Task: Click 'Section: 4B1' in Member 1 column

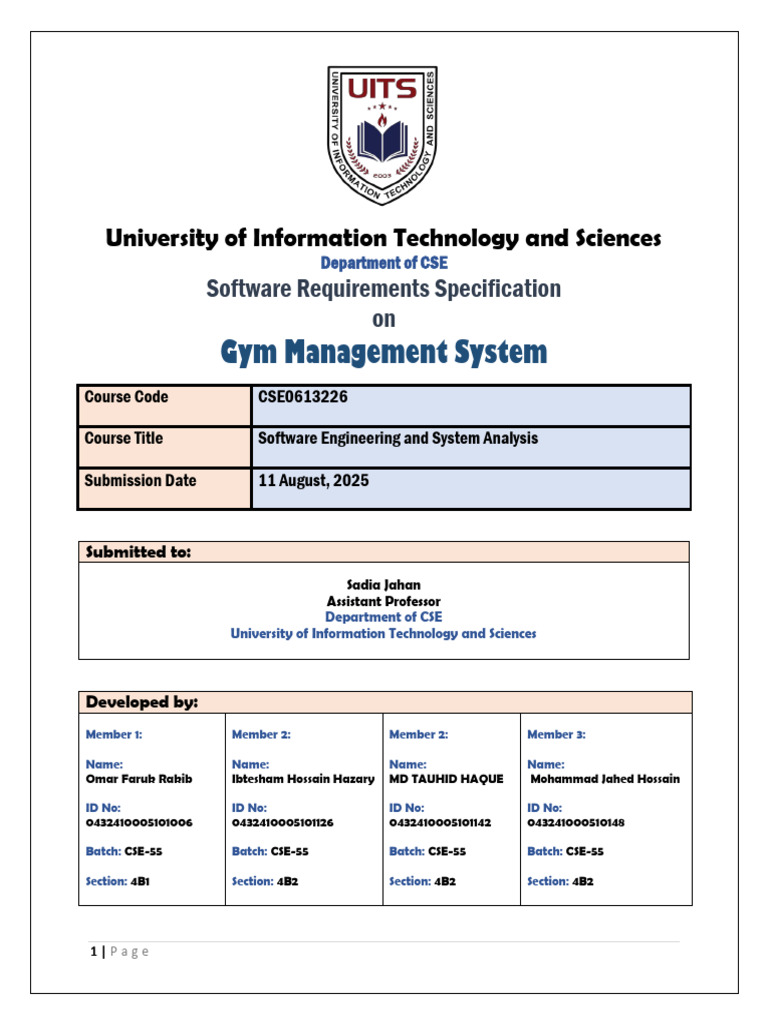Action: (x=118, y=882)
